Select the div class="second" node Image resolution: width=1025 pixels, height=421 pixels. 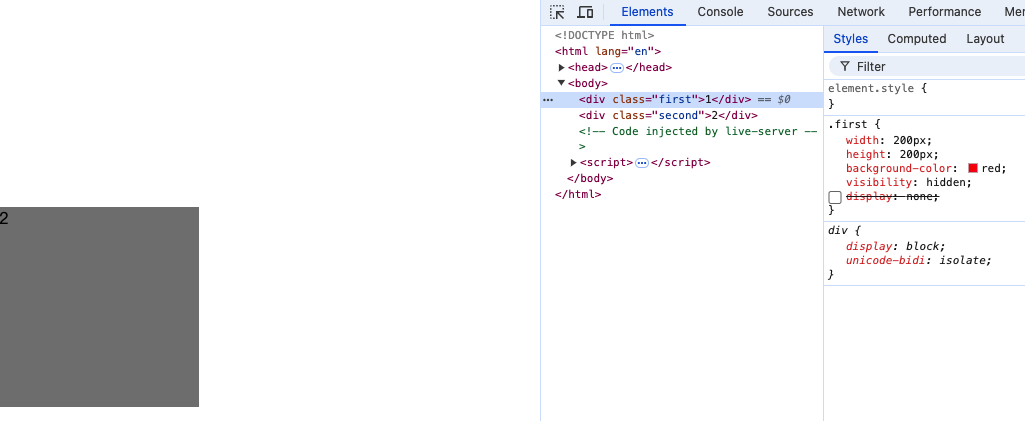pos(668,116)
